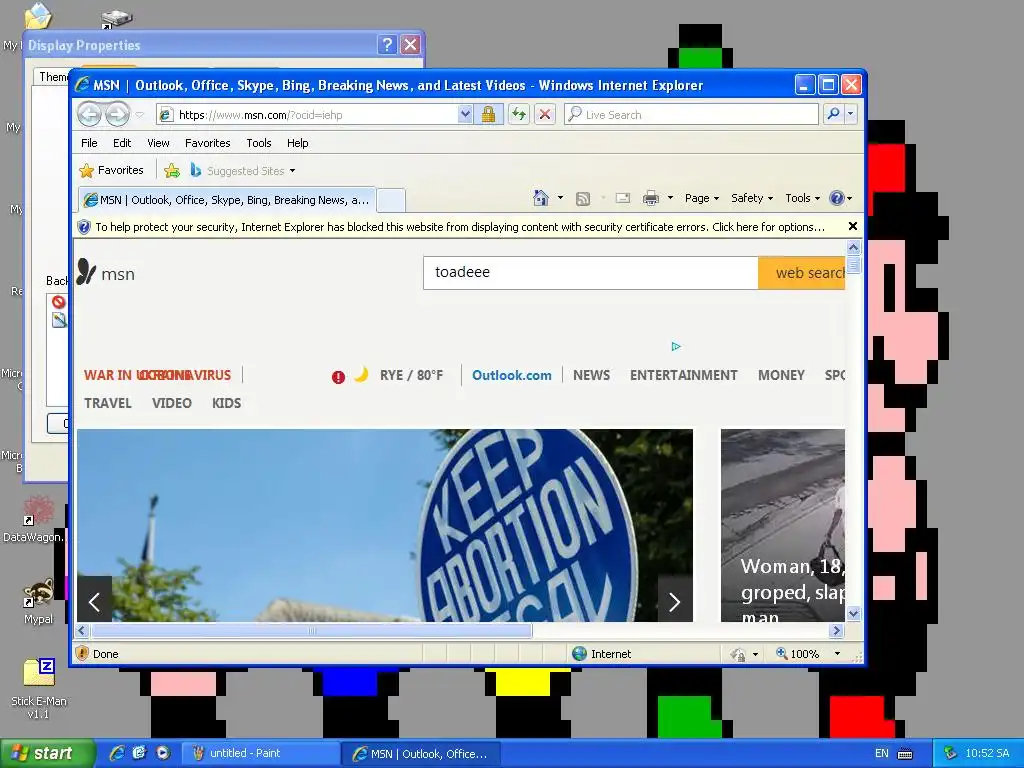Open the Page command menu
This screenshot has width=1024, height=768.
[x=701, y=198]
